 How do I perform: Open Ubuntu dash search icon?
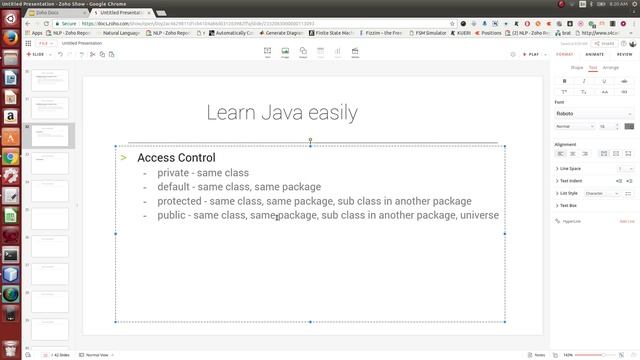[11, 18]
